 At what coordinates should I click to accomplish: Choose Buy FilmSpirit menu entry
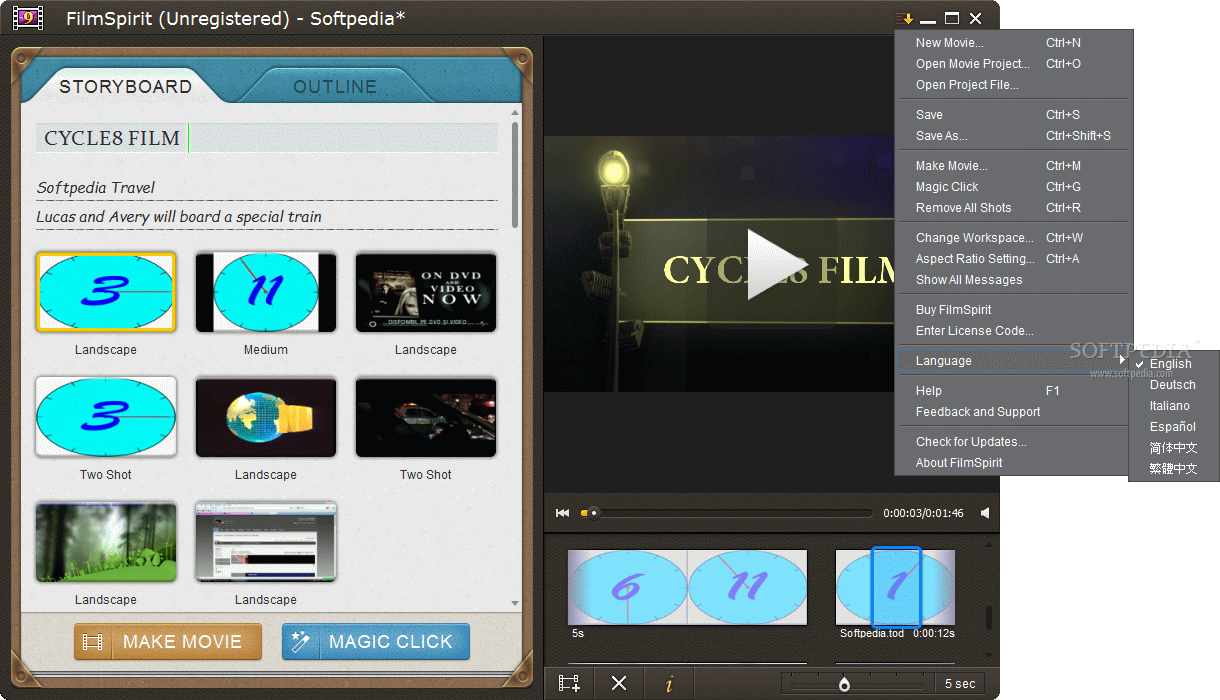(1014, 310)
